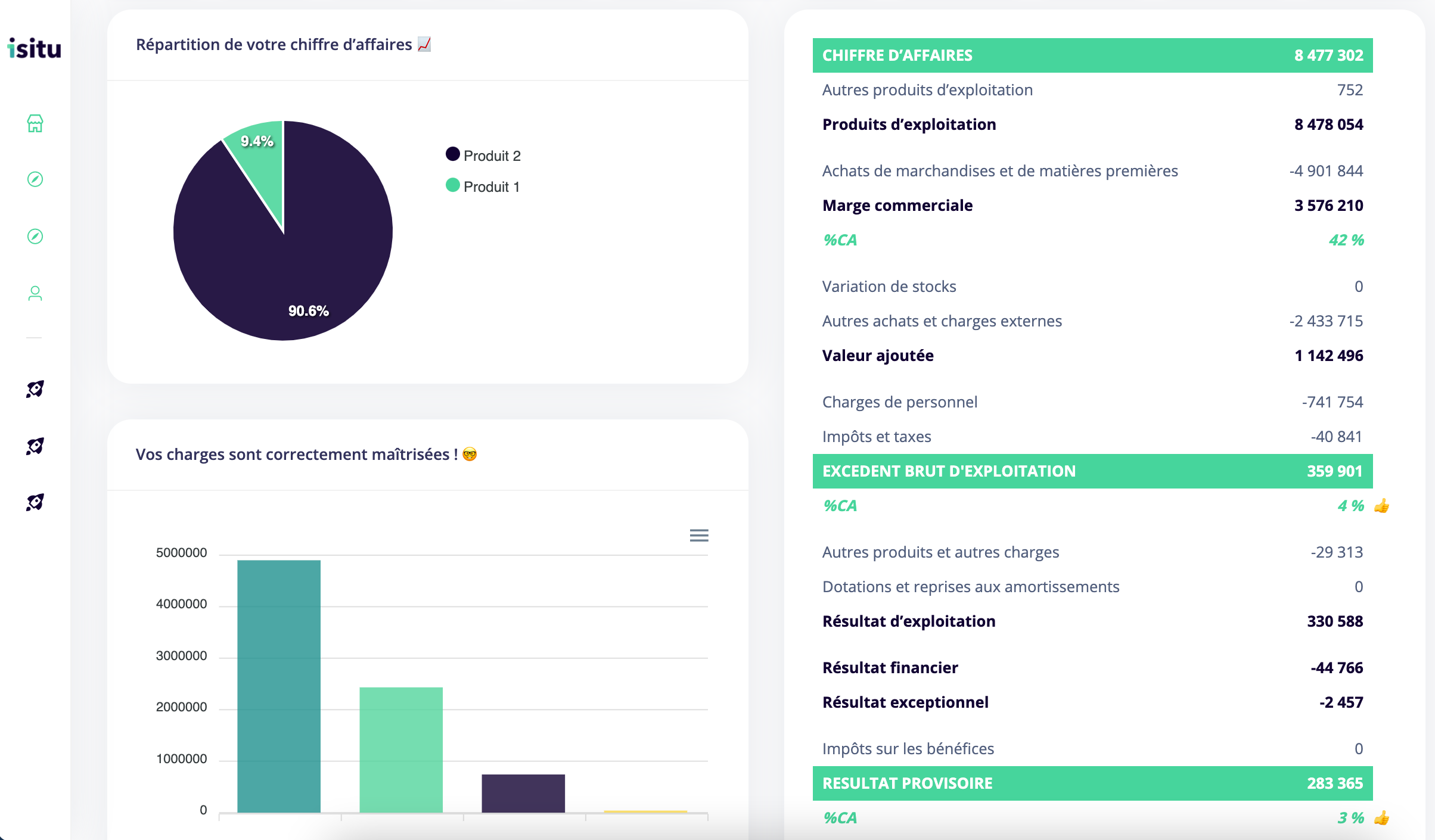Click the dark purple bar in chart
The height and width of the screenshot is (840, 1435).
(x=523, y=793)
